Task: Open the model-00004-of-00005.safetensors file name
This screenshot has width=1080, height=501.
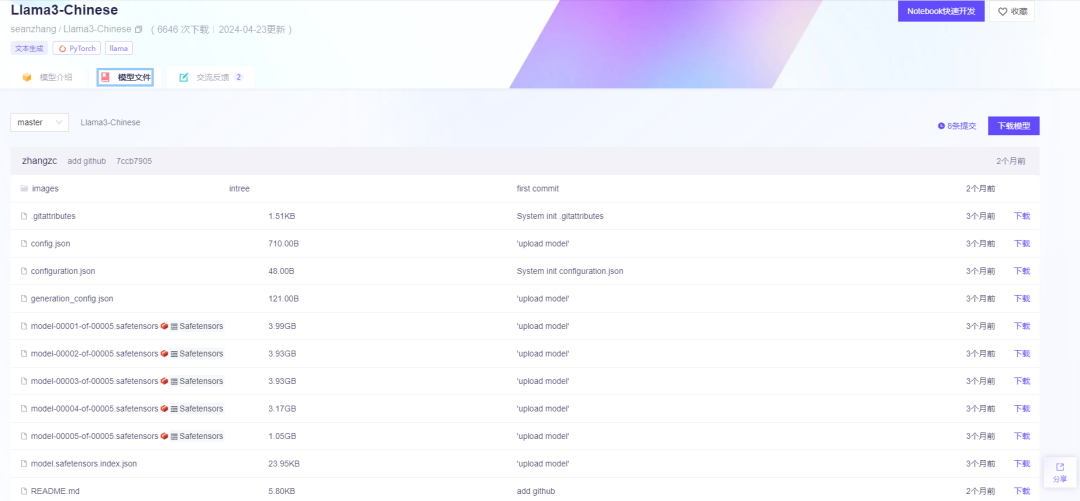Action: [x=94, y=409]
